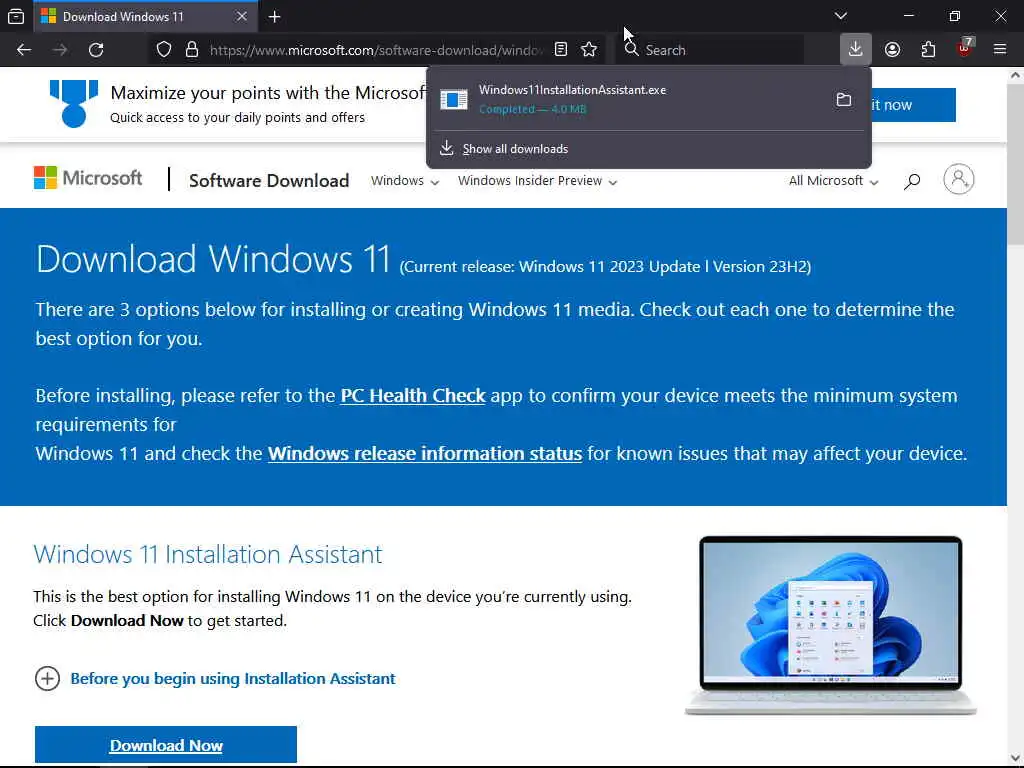This screenshot has width=1024, height=768.
Task: Select the Download Windows 11 tab
Action: tap(145, 16)
